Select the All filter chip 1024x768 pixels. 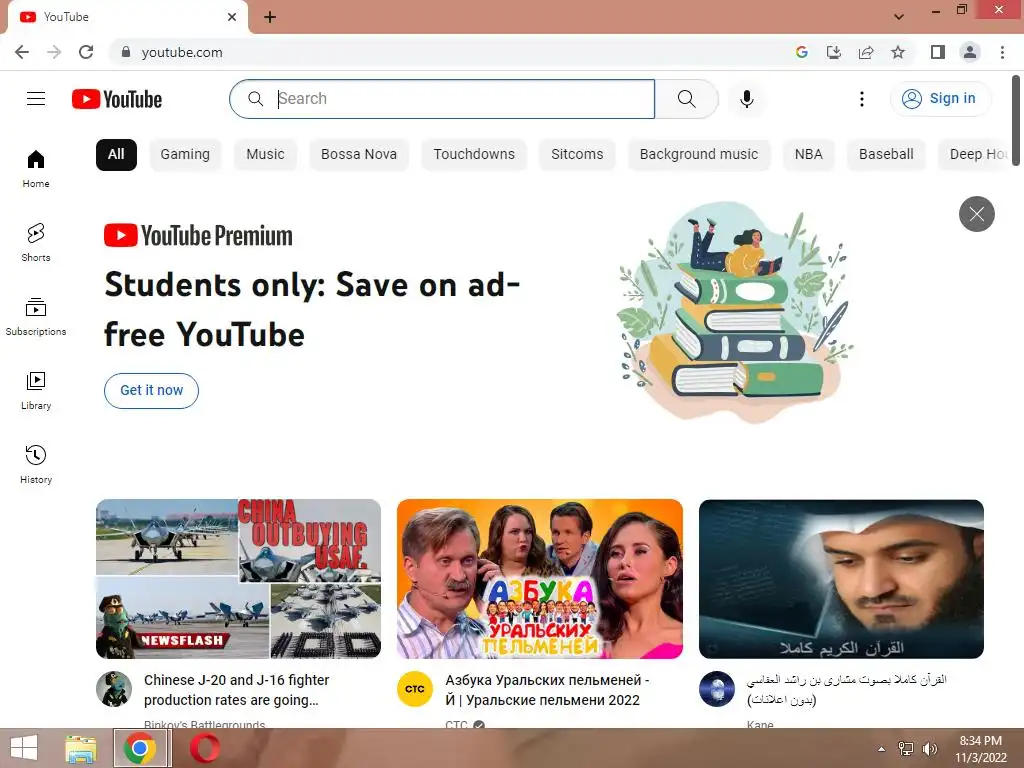(116, 155)
